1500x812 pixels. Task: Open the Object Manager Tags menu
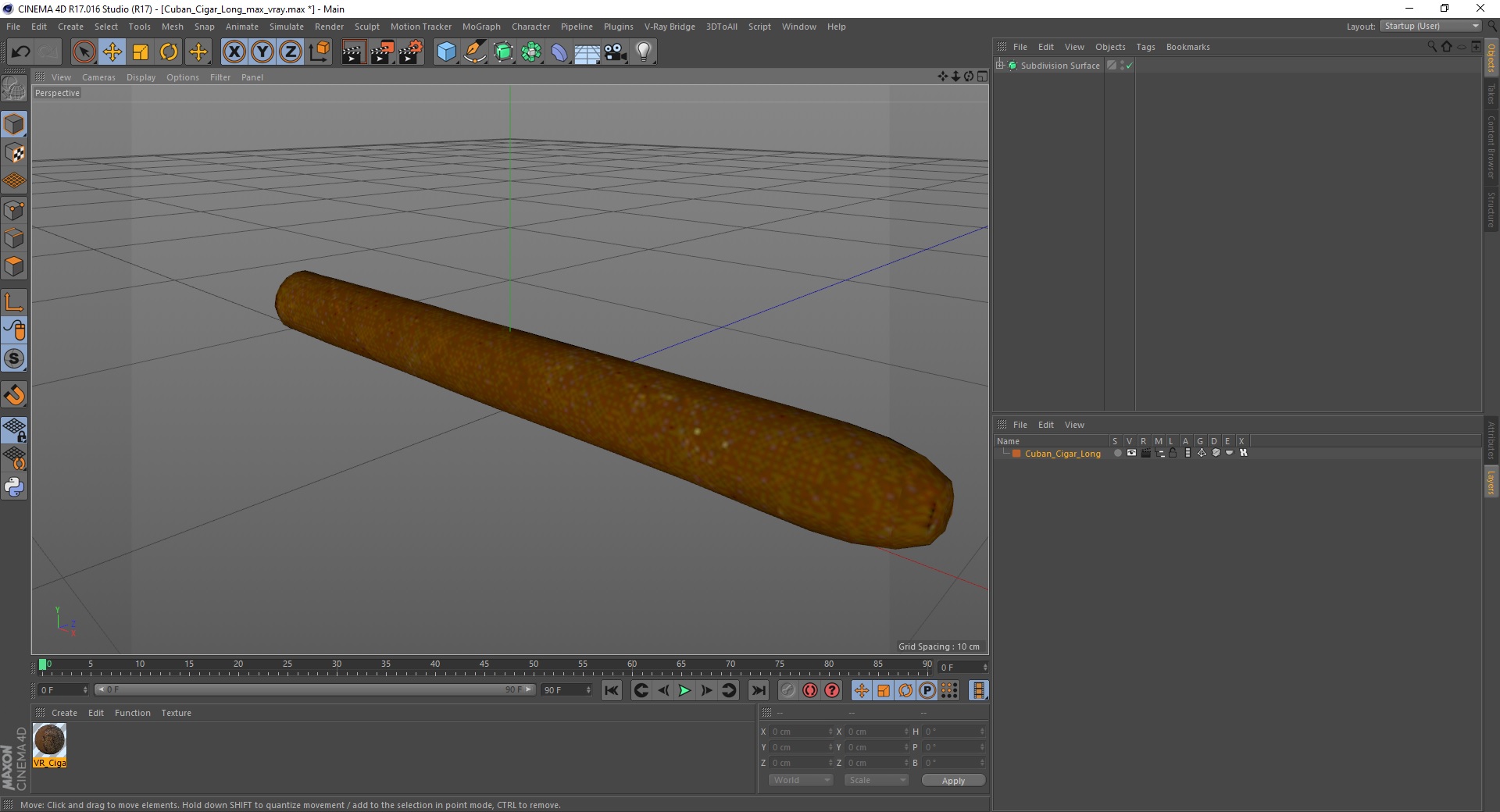click(x=1145, y=47)
